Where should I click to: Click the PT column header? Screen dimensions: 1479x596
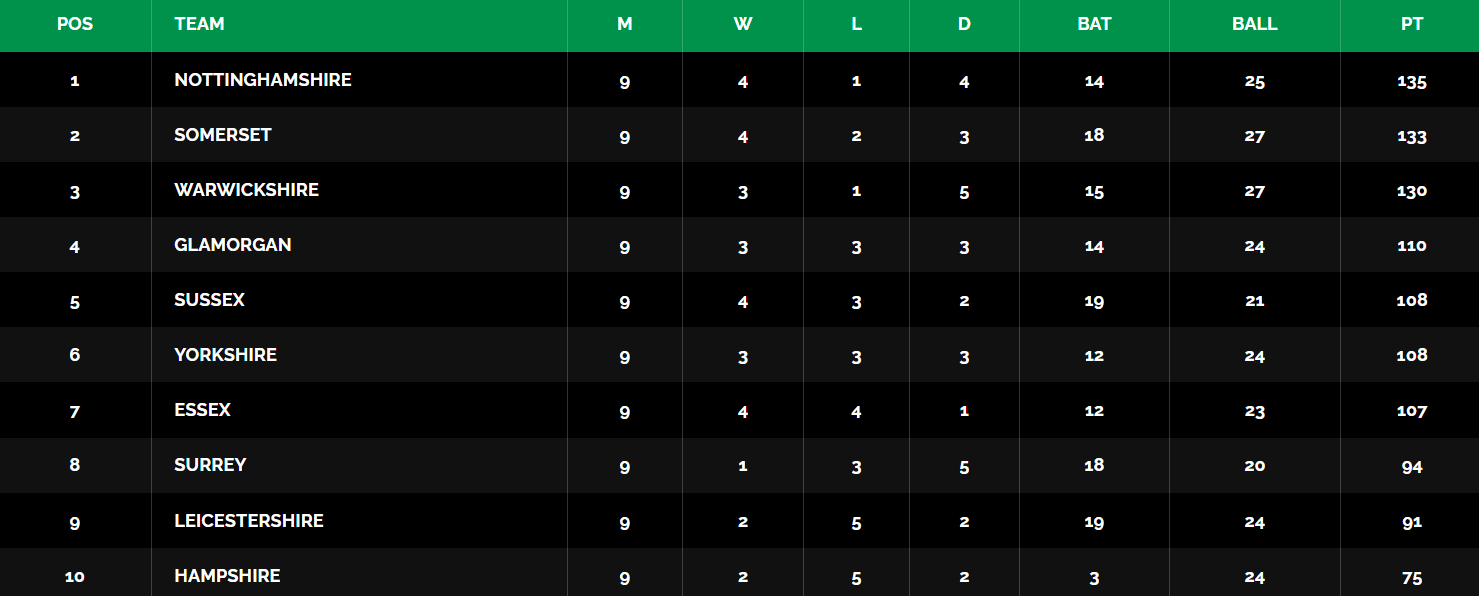[x=1411, y=24]
